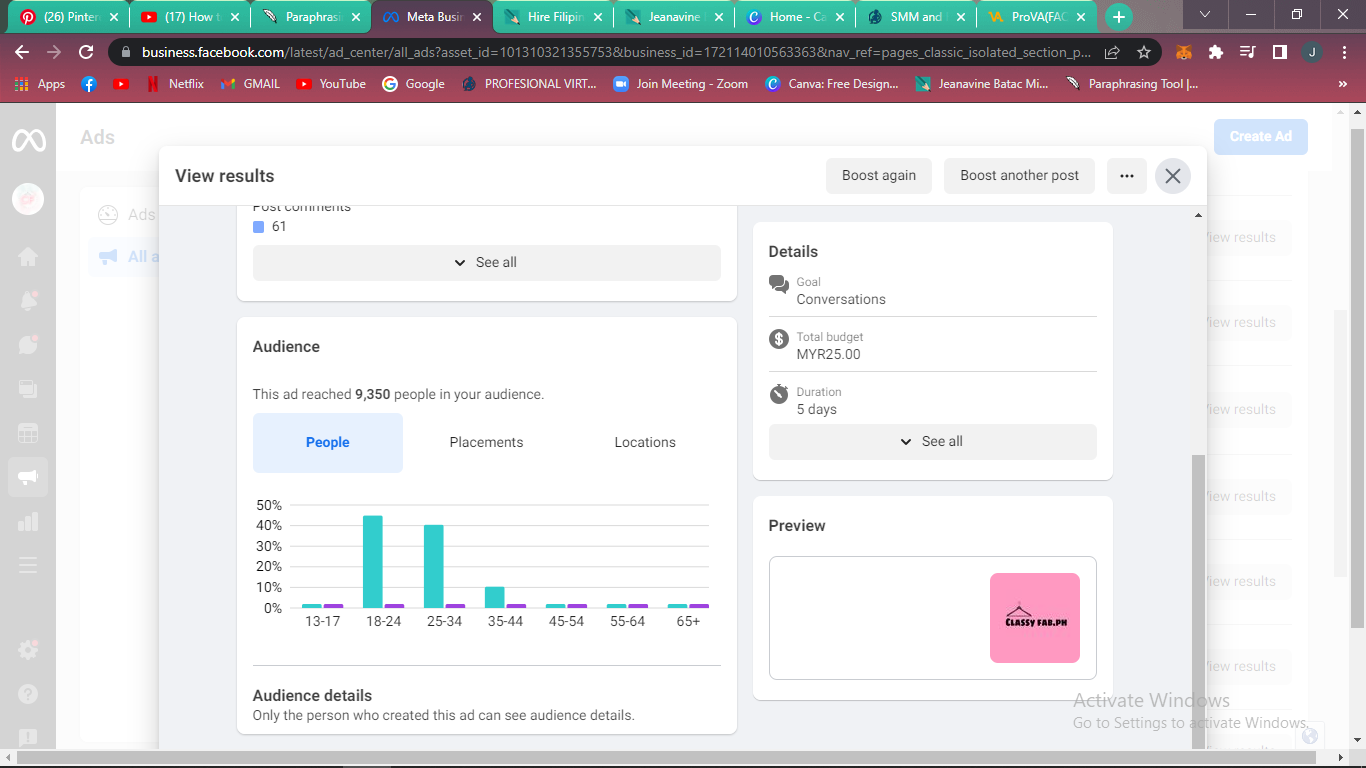Click the Classy Fab.ph ad preview thumbnail
Image resolution: width=1366 pixels, height=768 pixels.
pos(1035,618)
